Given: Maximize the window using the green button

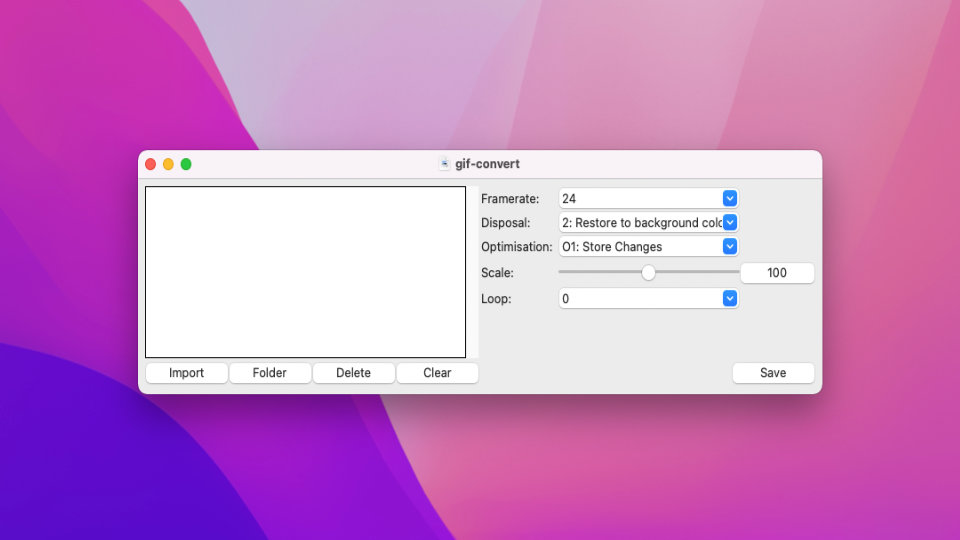Looking at the screenshot, I should click(186, 164).
